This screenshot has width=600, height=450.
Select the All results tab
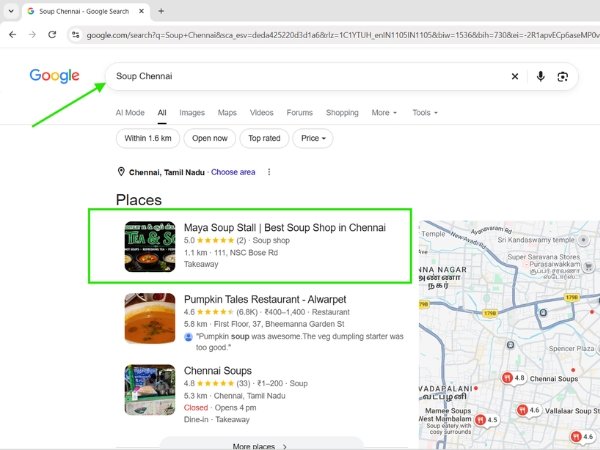(162, 113)
